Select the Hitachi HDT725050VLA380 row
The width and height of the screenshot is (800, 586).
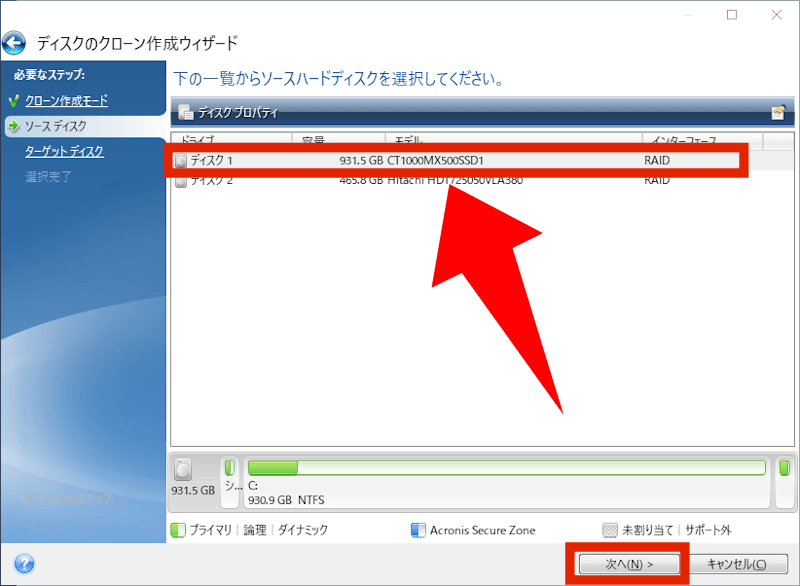[x=482, y=181]
